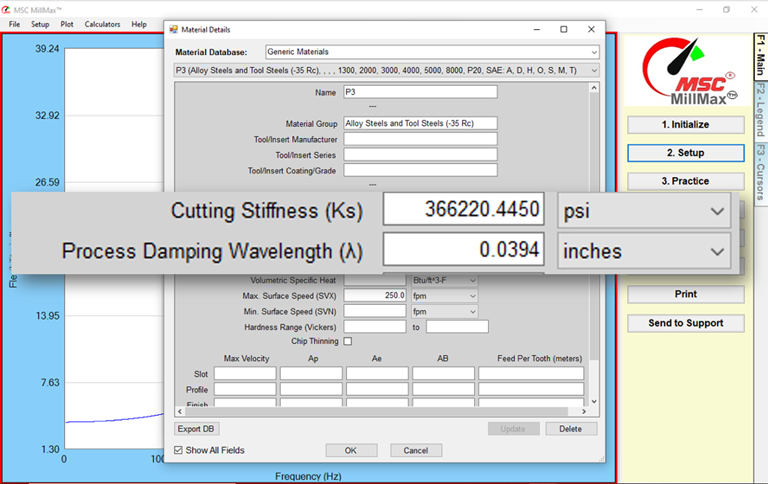
Task: Cancel the Material Details dialog
Action: (x=416, y=450)
